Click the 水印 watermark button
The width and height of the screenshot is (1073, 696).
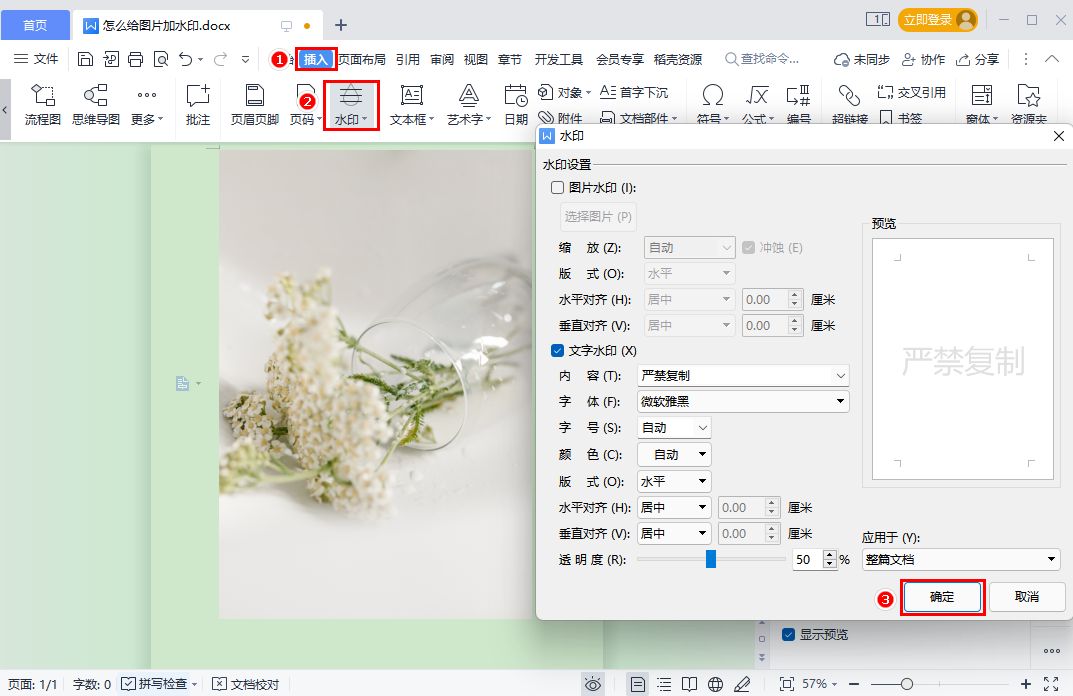tap(350, 105)
